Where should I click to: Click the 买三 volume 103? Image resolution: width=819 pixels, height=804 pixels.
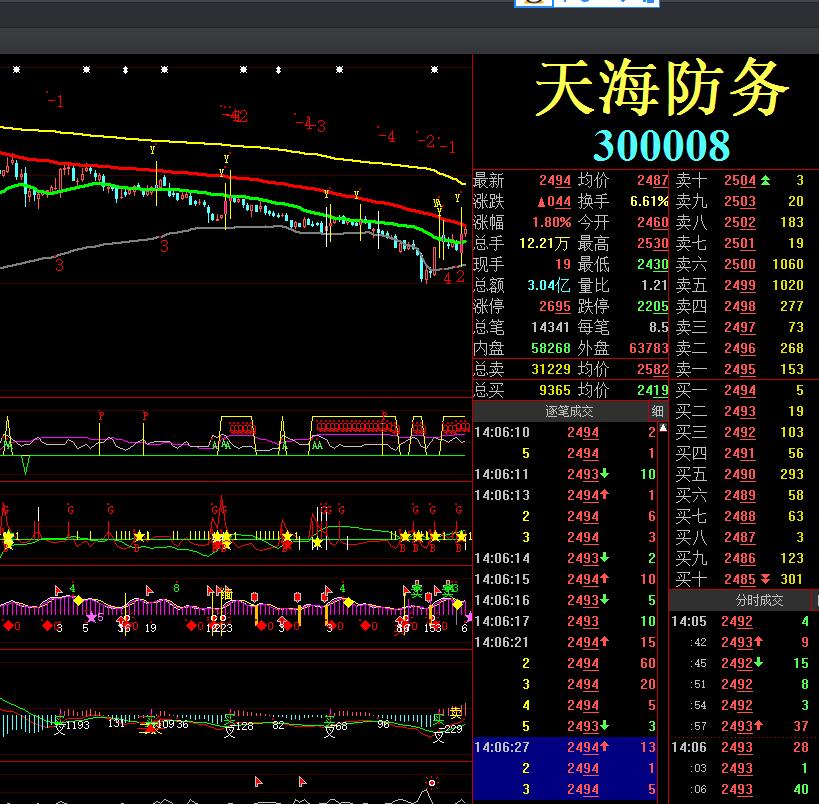[x=791, y=432]
